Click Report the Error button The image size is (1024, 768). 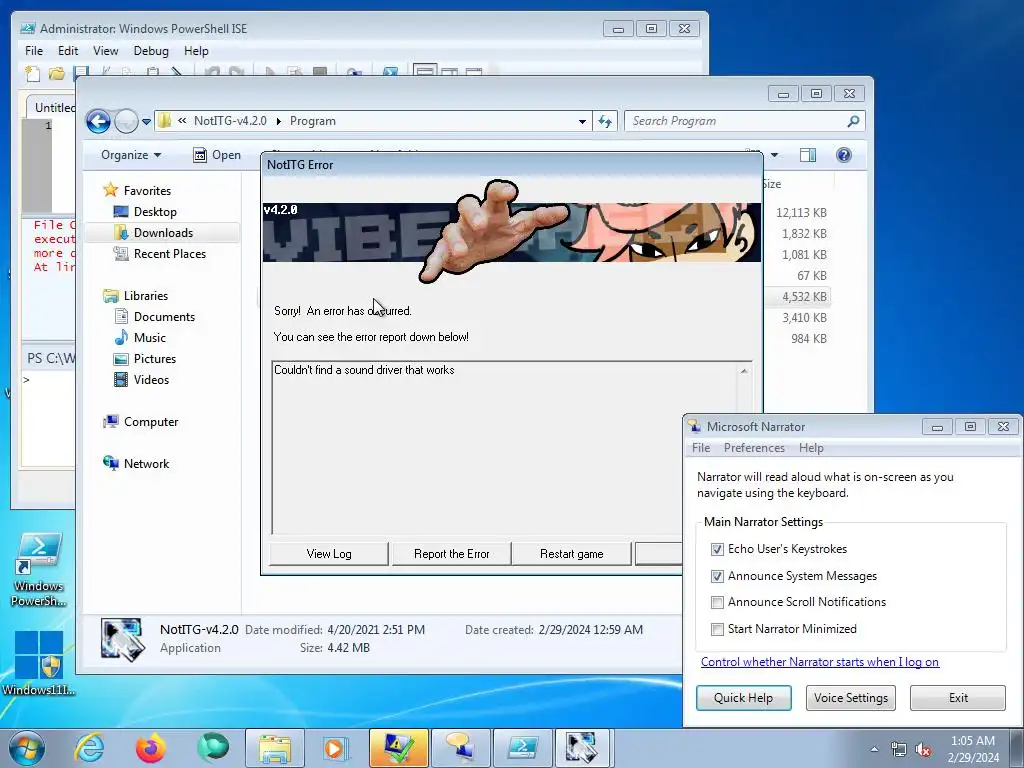pyautogui.click(x=451, y=554)
